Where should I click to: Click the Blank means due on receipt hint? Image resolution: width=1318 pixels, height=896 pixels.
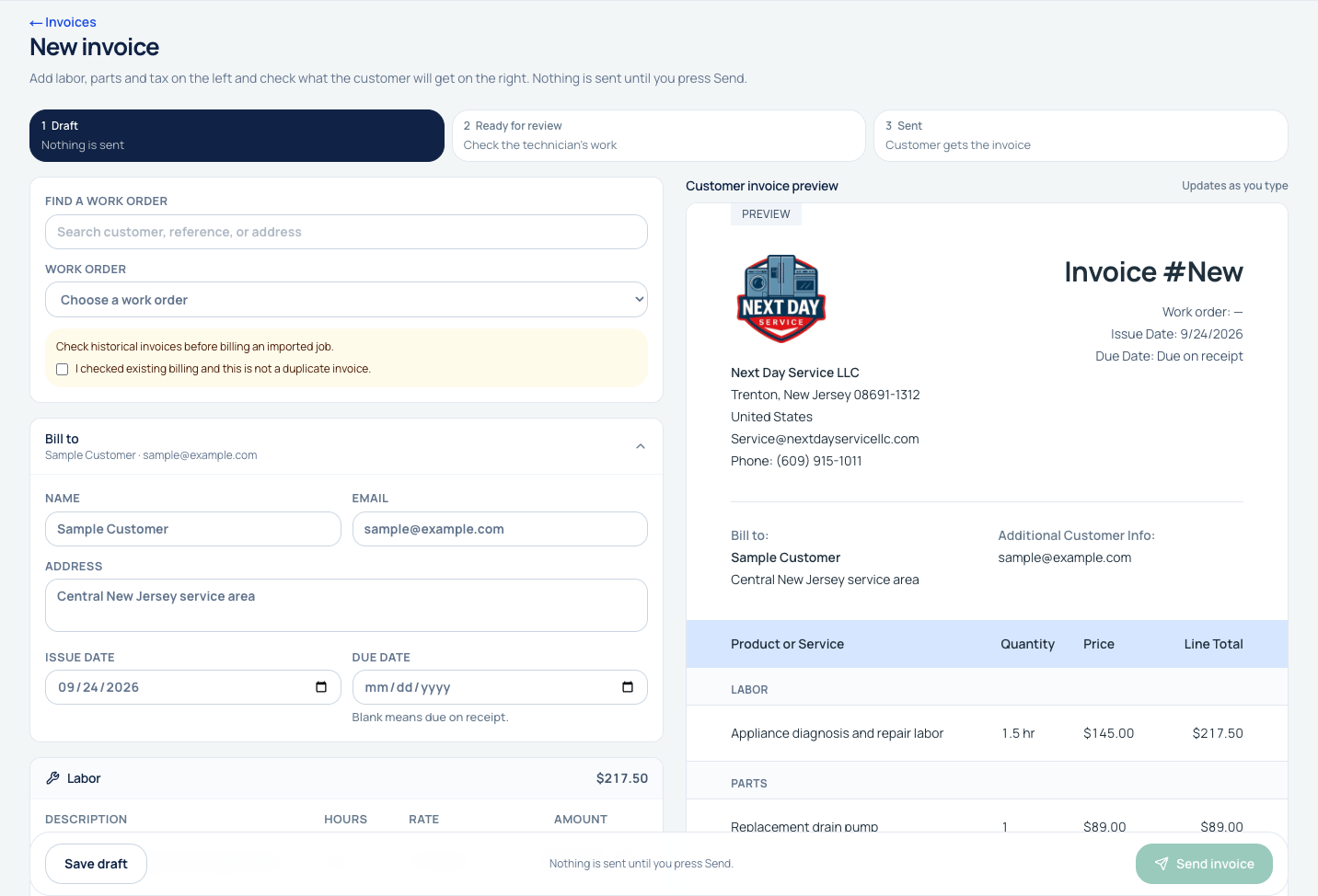(x=430, y=718)
